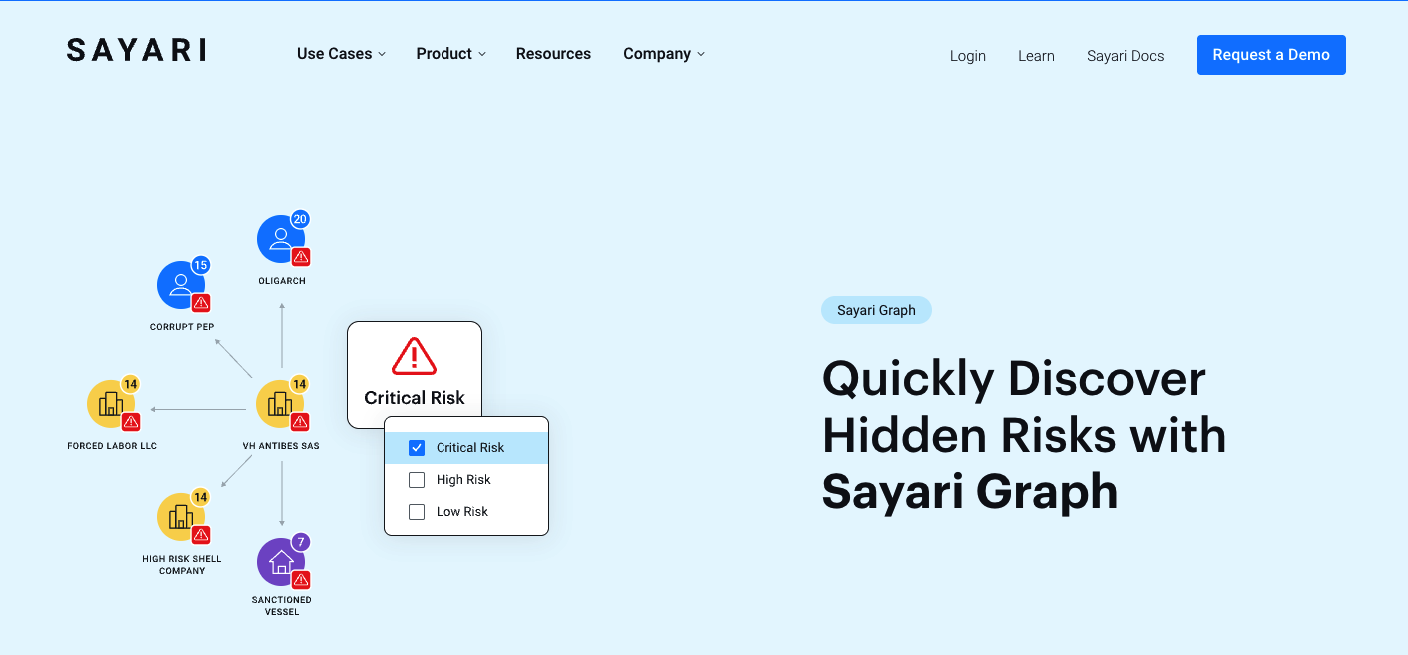Click the red warning triangle in Critical Risk card

tap(414, 356)
